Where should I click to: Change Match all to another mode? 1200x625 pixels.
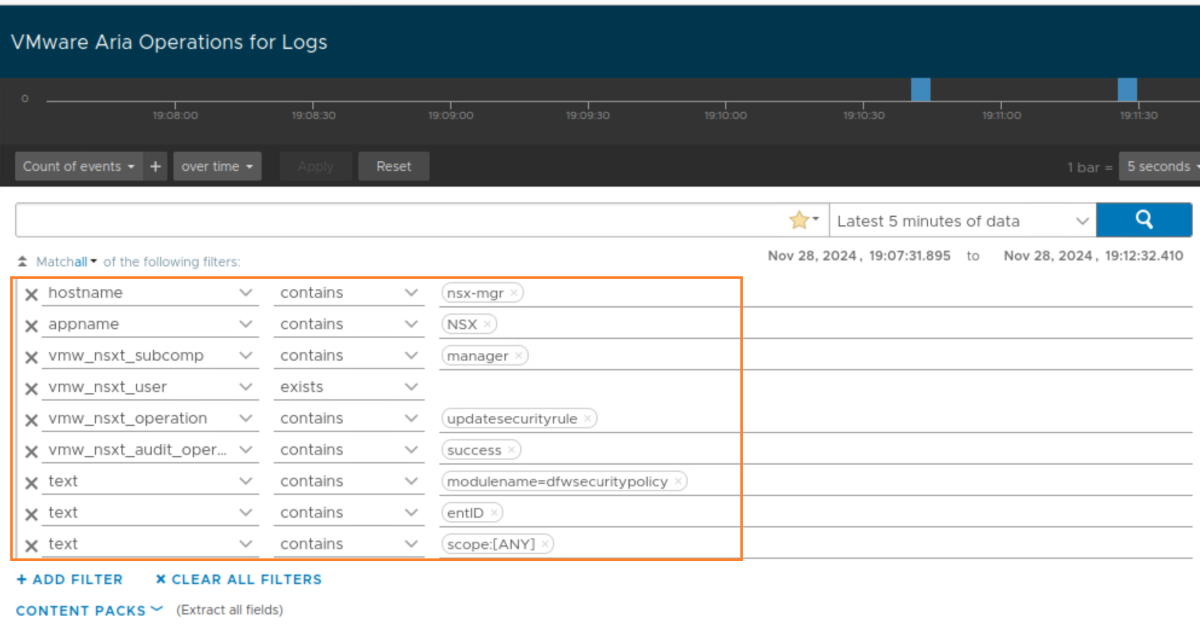[x=86, y=261]
